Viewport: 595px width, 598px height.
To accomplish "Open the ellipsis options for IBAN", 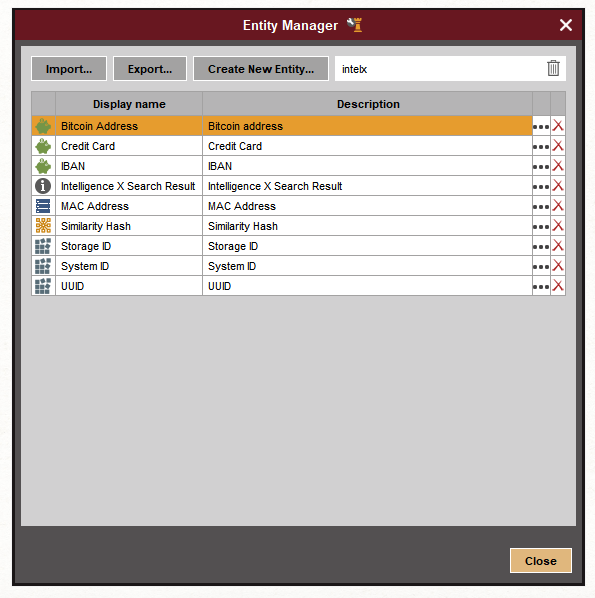I will 541,166.
